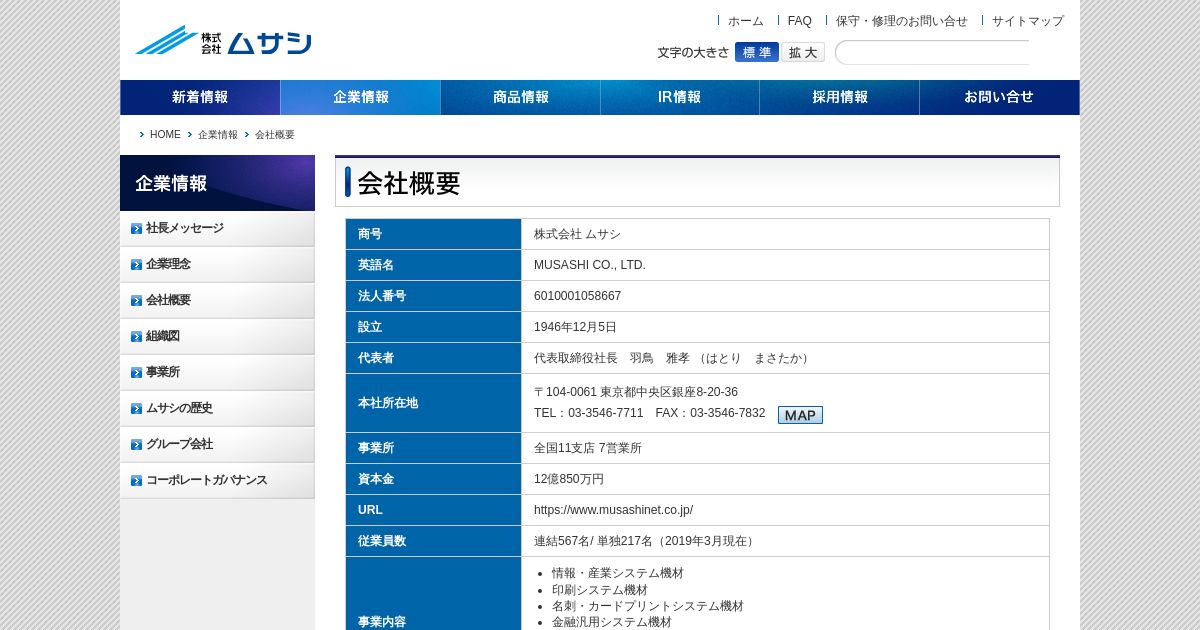This screenshot has width=1200, height=630.
Task: Open 会社概要 in the sidebar
Action: point(217,300)
